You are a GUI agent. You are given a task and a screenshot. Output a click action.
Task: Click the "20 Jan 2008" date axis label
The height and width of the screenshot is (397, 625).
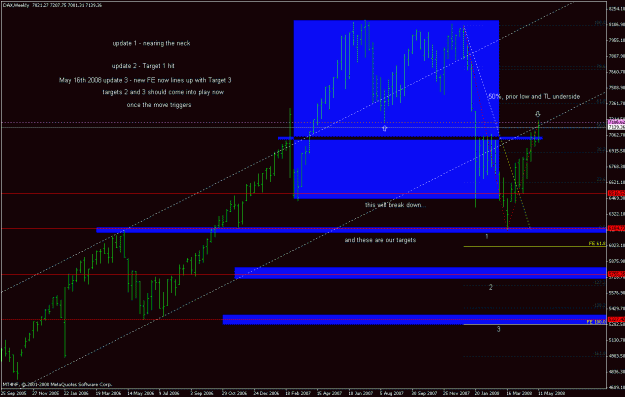(x=487, y=393)
